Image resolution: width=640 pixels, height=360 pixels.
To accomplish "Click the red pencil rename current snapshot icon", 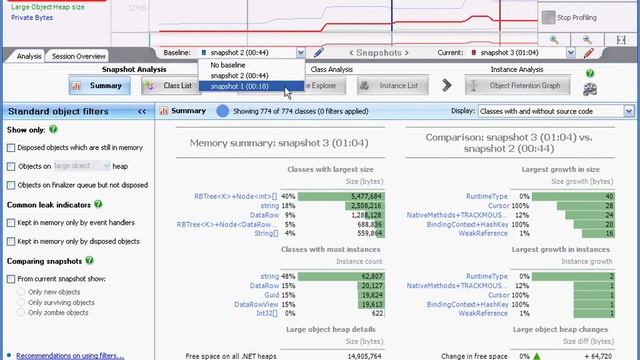I will pos(589,53).
